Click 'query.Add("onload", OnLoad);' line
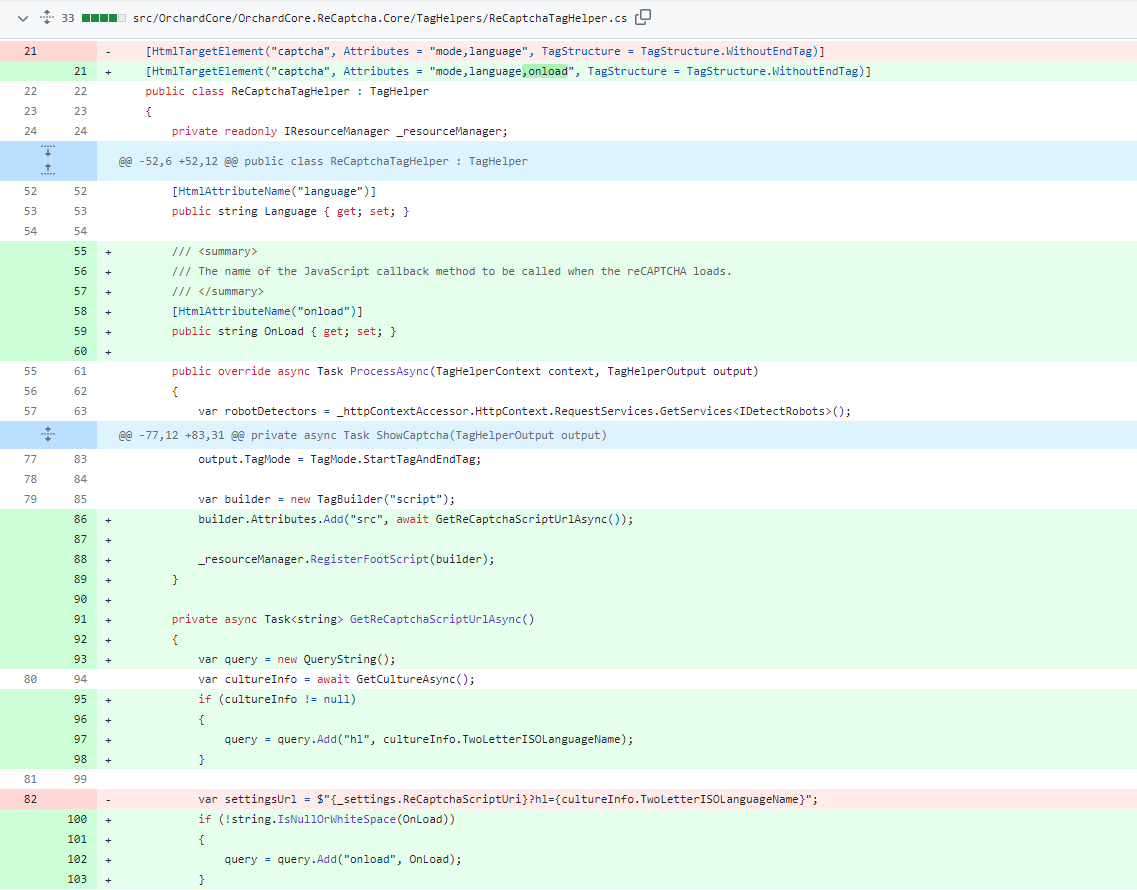The width and height of the screenshot is (1137, 890). (x=343, y=860)
